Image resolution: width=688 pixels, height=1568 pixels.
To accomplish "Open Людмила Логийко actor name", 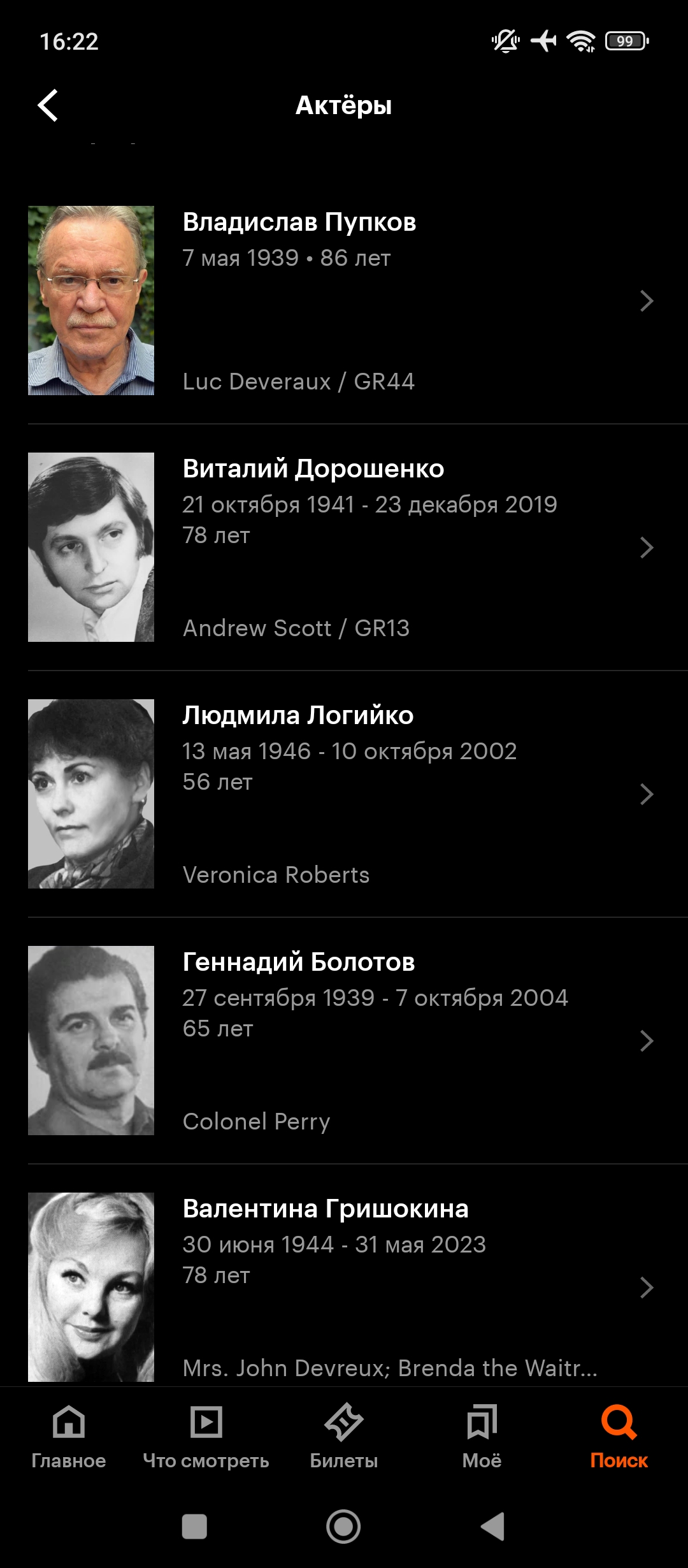I will click(298, 716).
